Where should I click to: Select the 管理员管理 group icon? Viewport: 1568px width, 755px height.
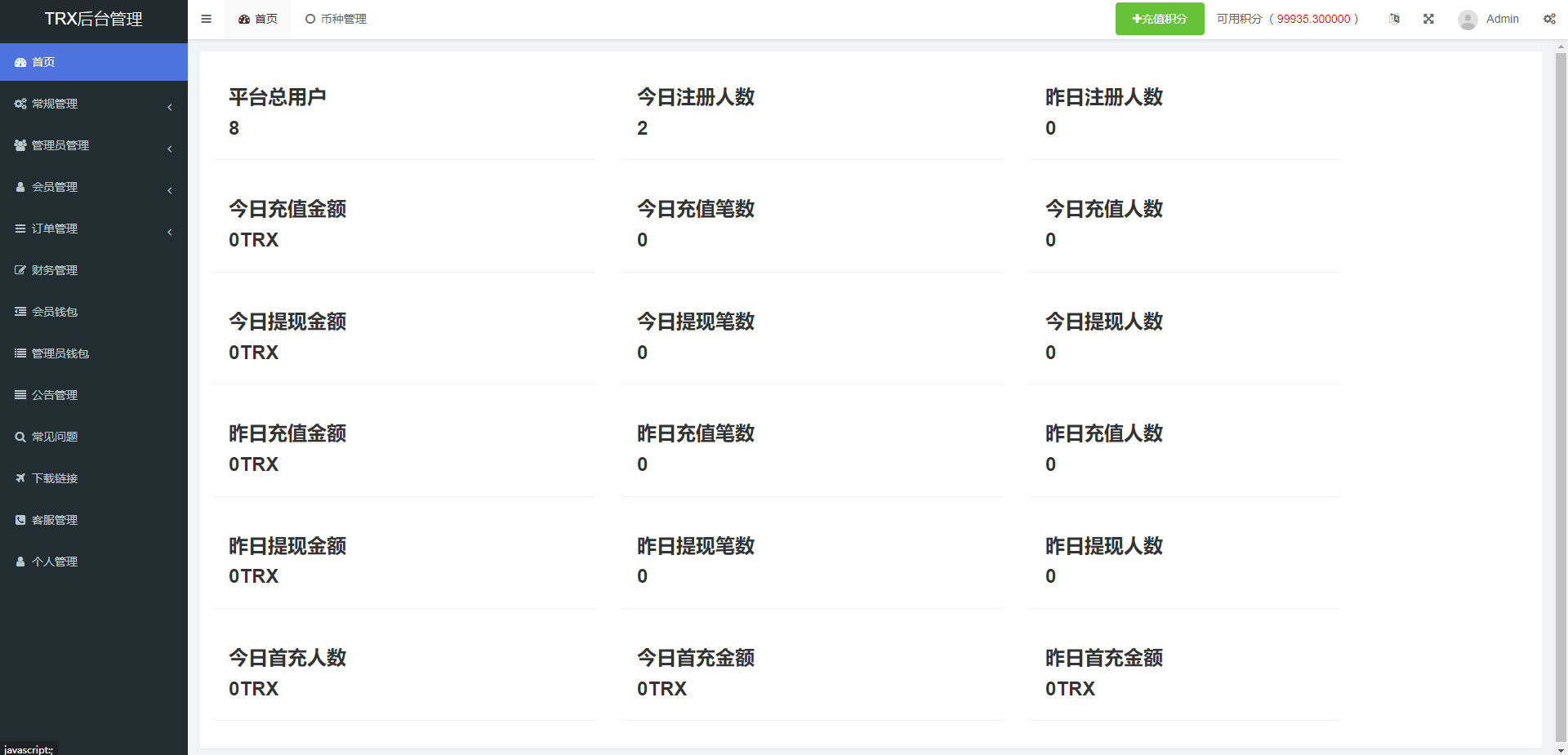pyautogui.click(x=20, y=145)
